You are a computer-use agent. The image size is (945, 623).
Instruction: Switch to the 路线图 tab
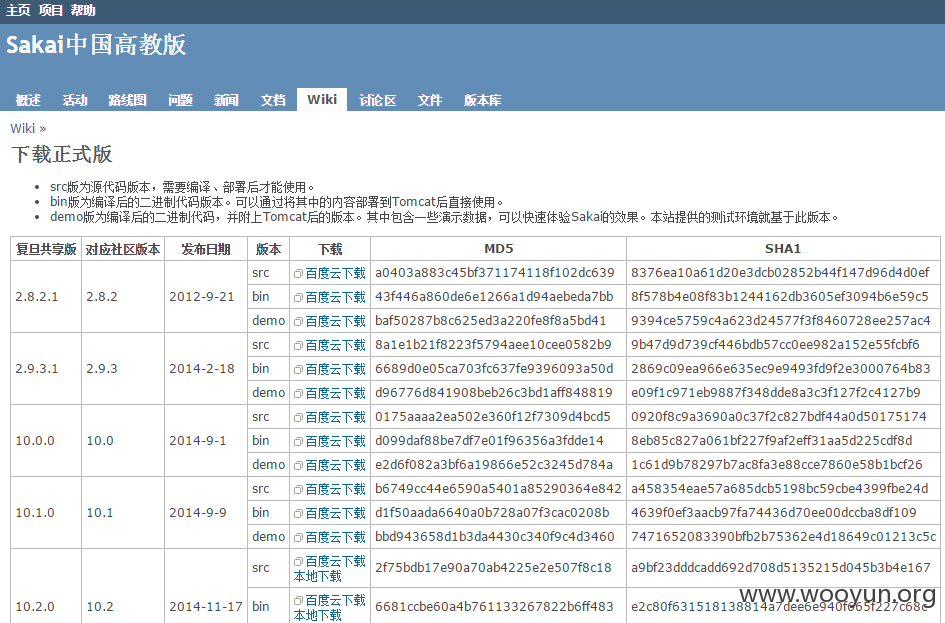point(128,100)
